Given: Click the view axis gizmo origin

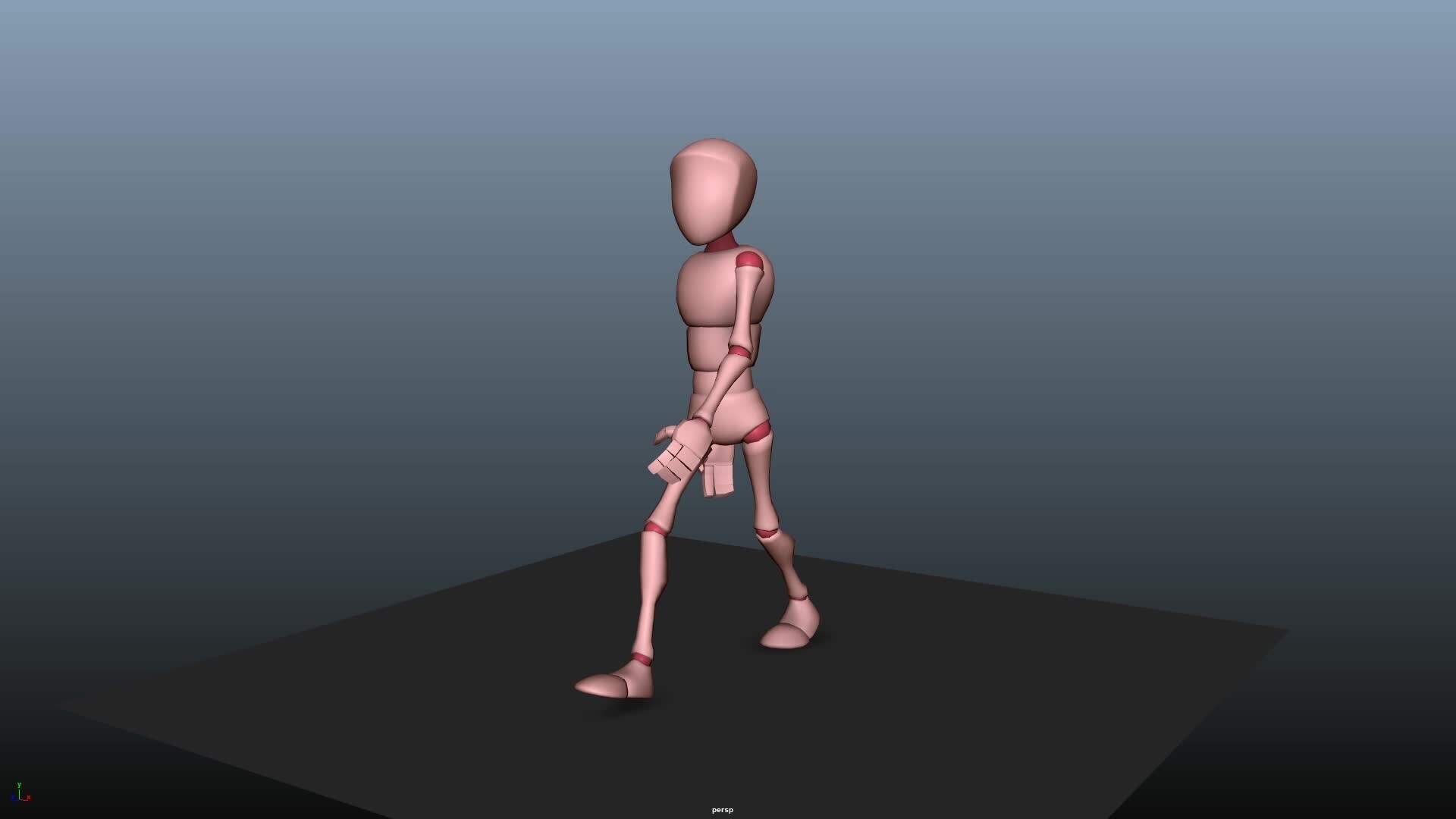Looking at the screenshot, I should (x=20, y=798).
